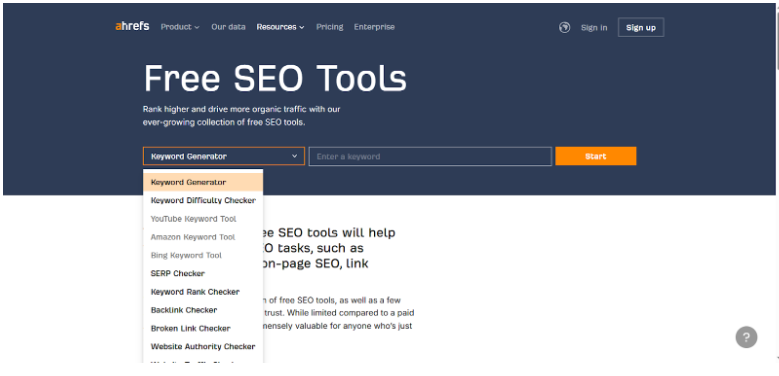The width and height of the screenshot is (779, 376).
Task: Select Website Authority Checker option
Action: 203,346
